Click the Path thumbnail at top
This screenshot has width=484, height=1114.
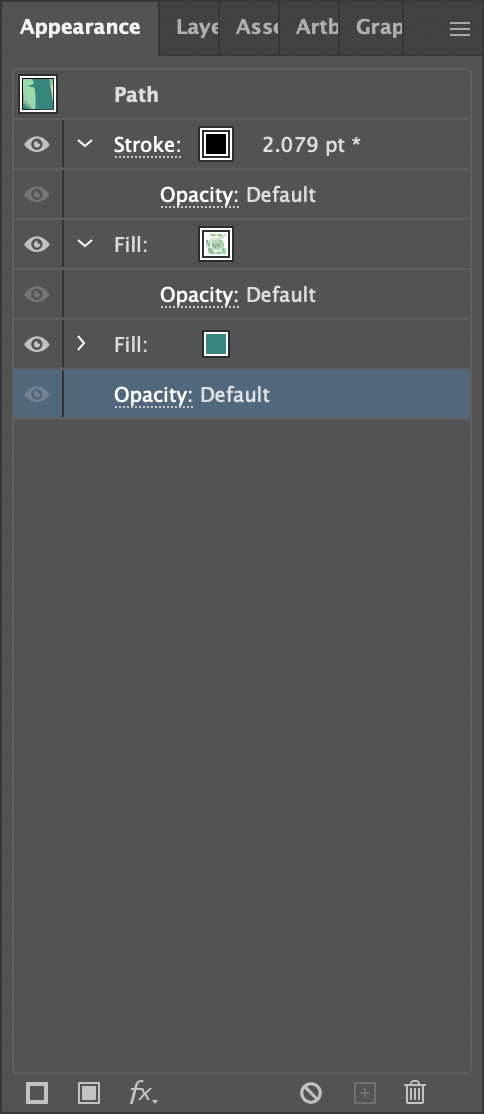[x=38, y=94]
